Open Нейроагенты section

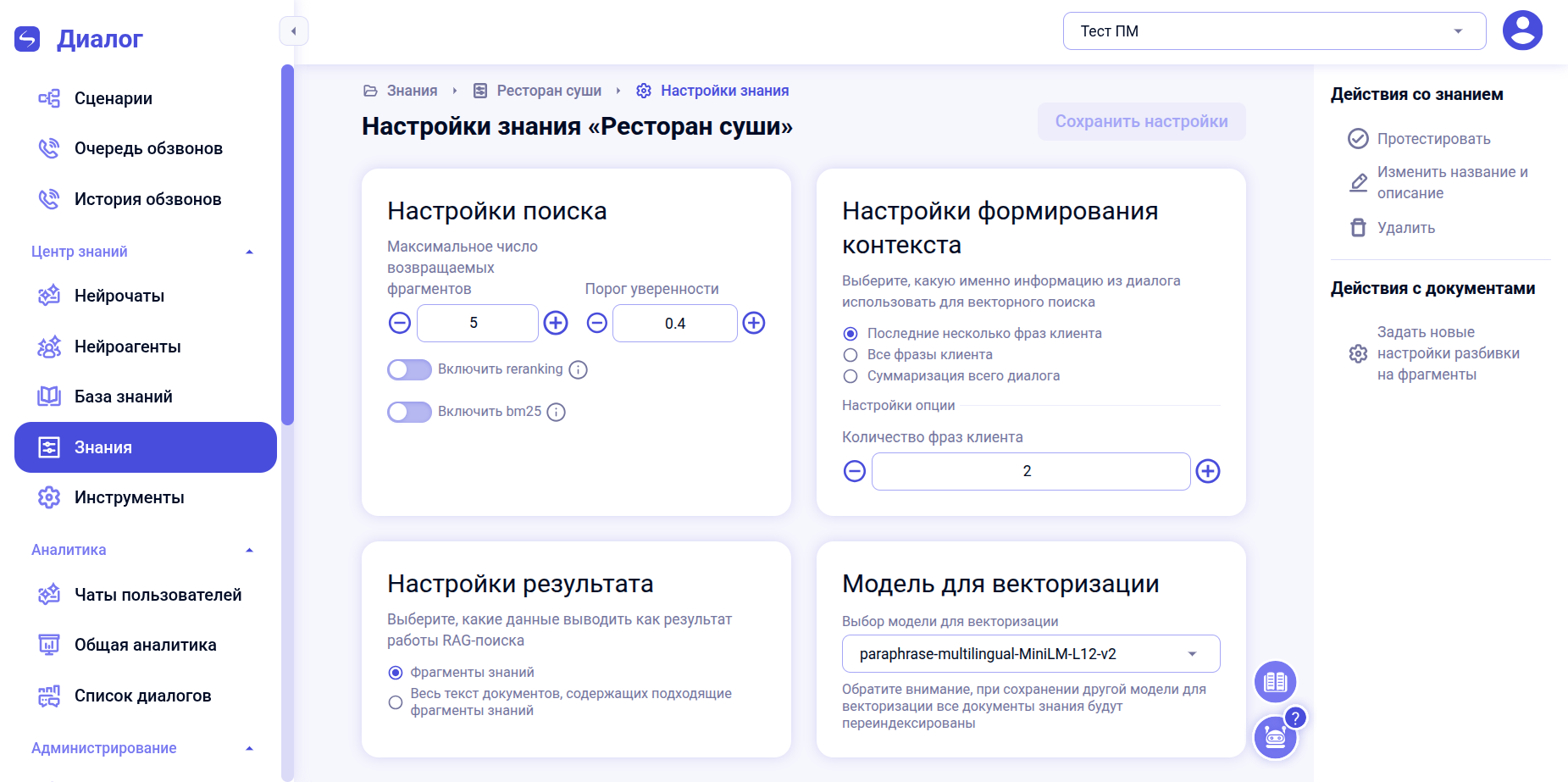point(146,347)
